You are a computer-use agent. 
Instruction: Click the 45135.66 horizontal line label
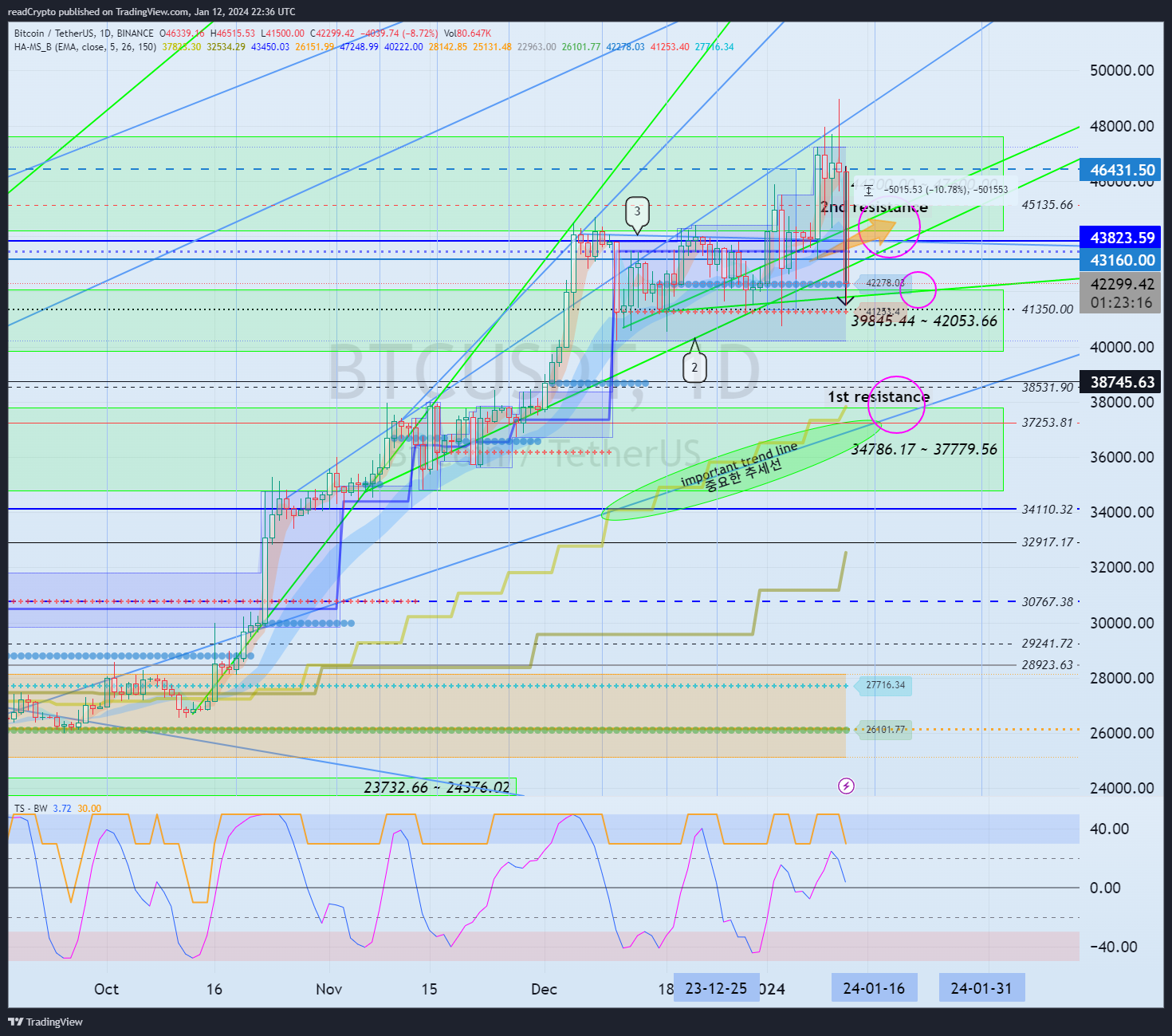tap(1048, 205)
